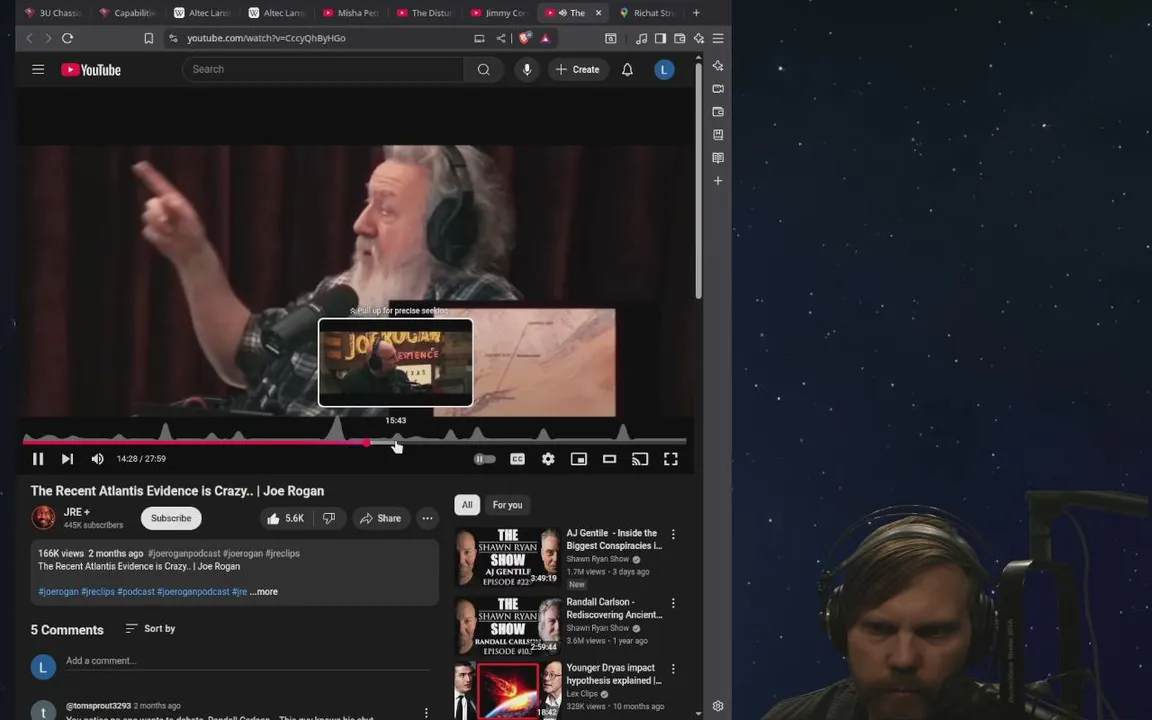The width and height of the screenshot is (1152, 720).
Task: Open the Randall Carlson - Rediscovering Ancient title
Action: tap(614, 609)
